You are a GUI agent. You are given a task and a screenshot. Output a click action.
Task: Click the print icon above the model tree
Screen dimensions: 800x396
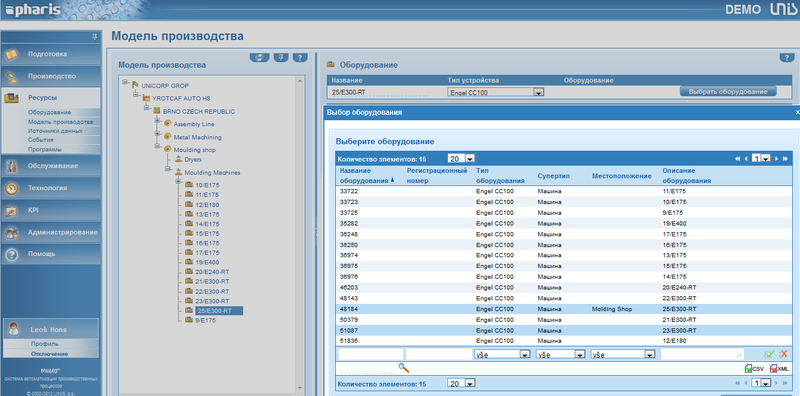point(260,57)
